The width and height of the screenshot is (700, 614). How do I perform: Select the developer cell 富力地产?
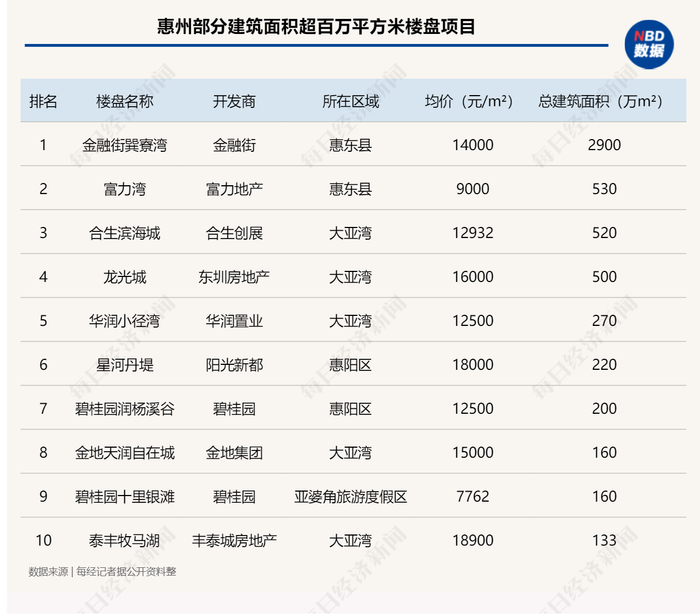pos(234,189)
